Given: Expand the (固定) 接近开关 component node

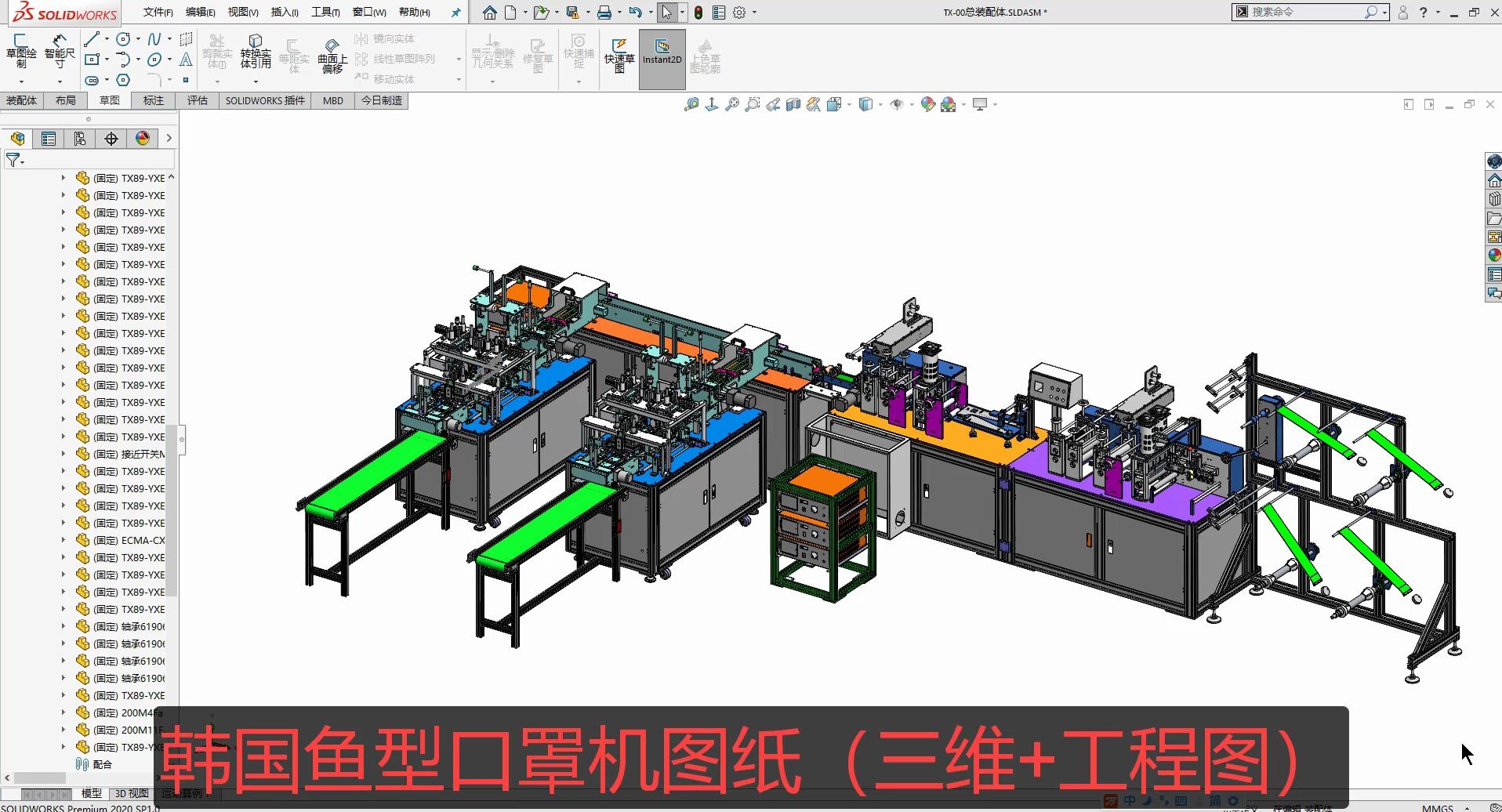Looking at the screenshot, I should tap(63, 454).
